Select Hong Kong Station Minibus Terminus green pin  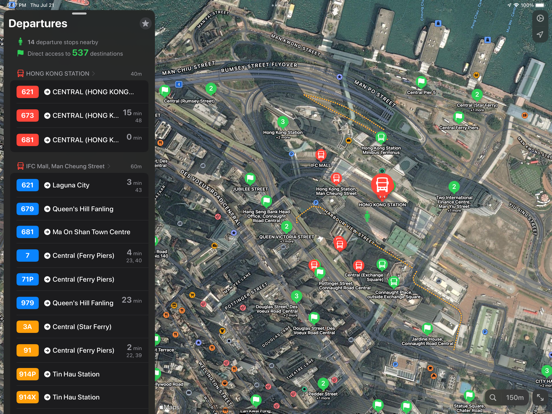pos(381,137)
